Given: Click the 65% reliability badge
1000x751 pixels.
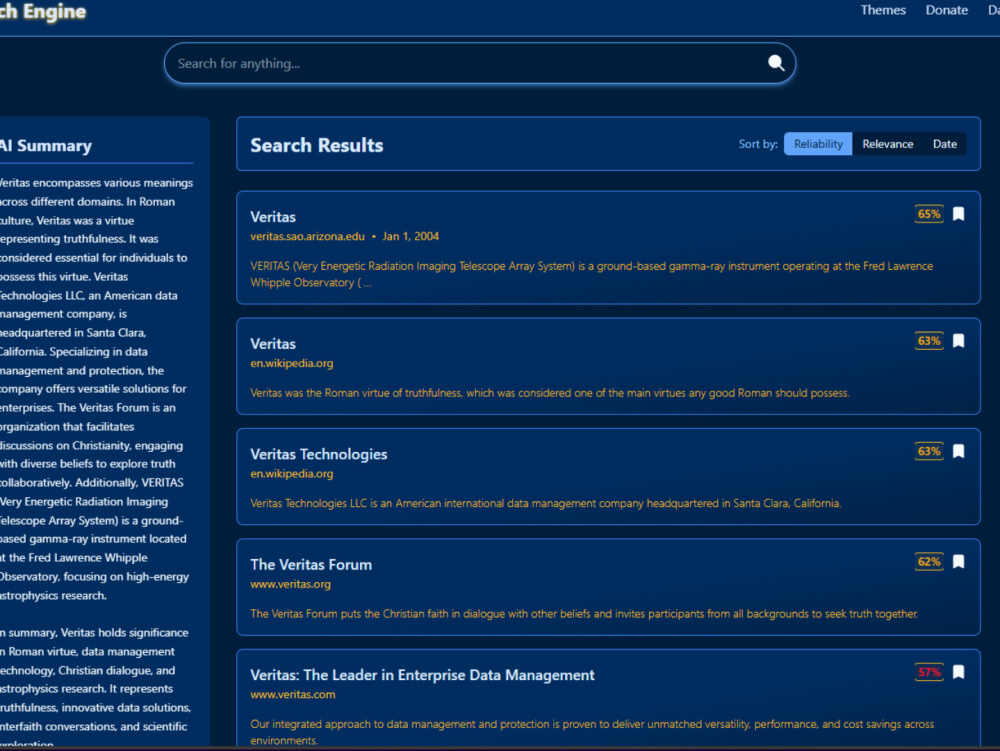Looking at the screenshot, I should click(x=929, y=214).
